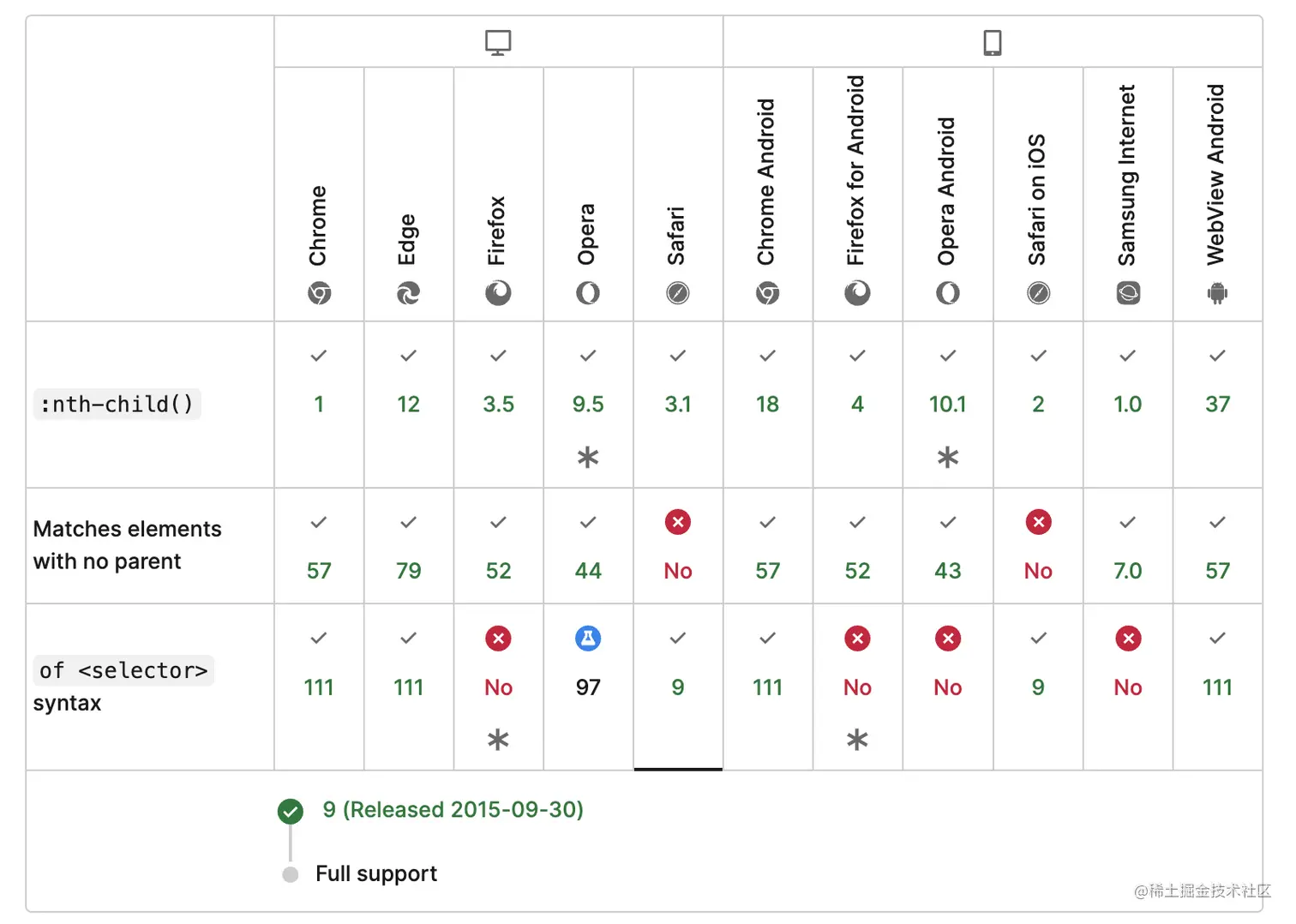Click the Edge browser logo icon

[x=408, y=294]
